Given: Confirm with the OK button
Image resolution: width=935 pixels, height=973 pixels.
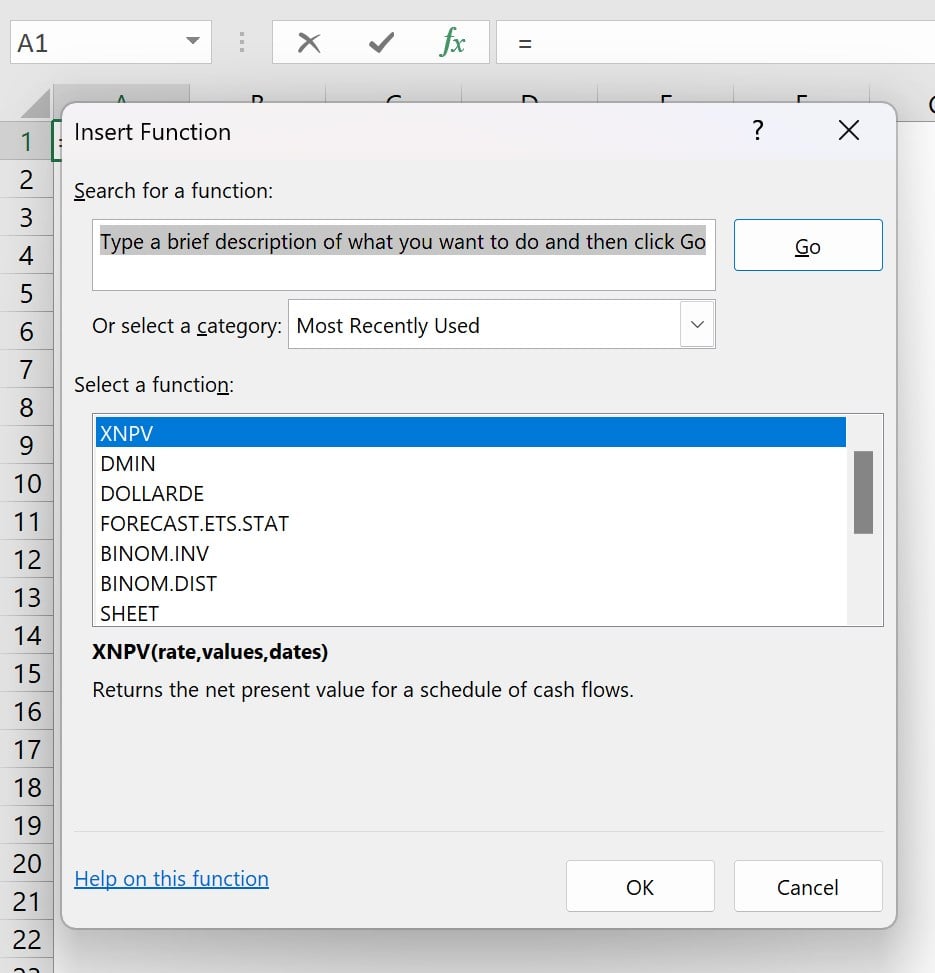Looking at the screenshot, I should point(640,886).
